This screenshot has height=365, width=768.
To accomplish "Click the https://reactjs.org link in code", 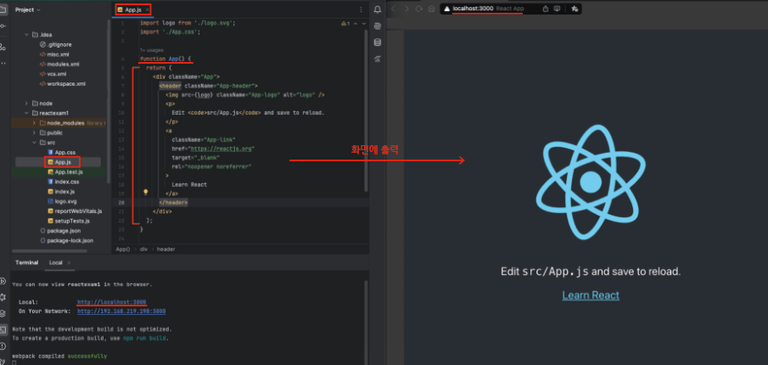I will coord(220,148).
